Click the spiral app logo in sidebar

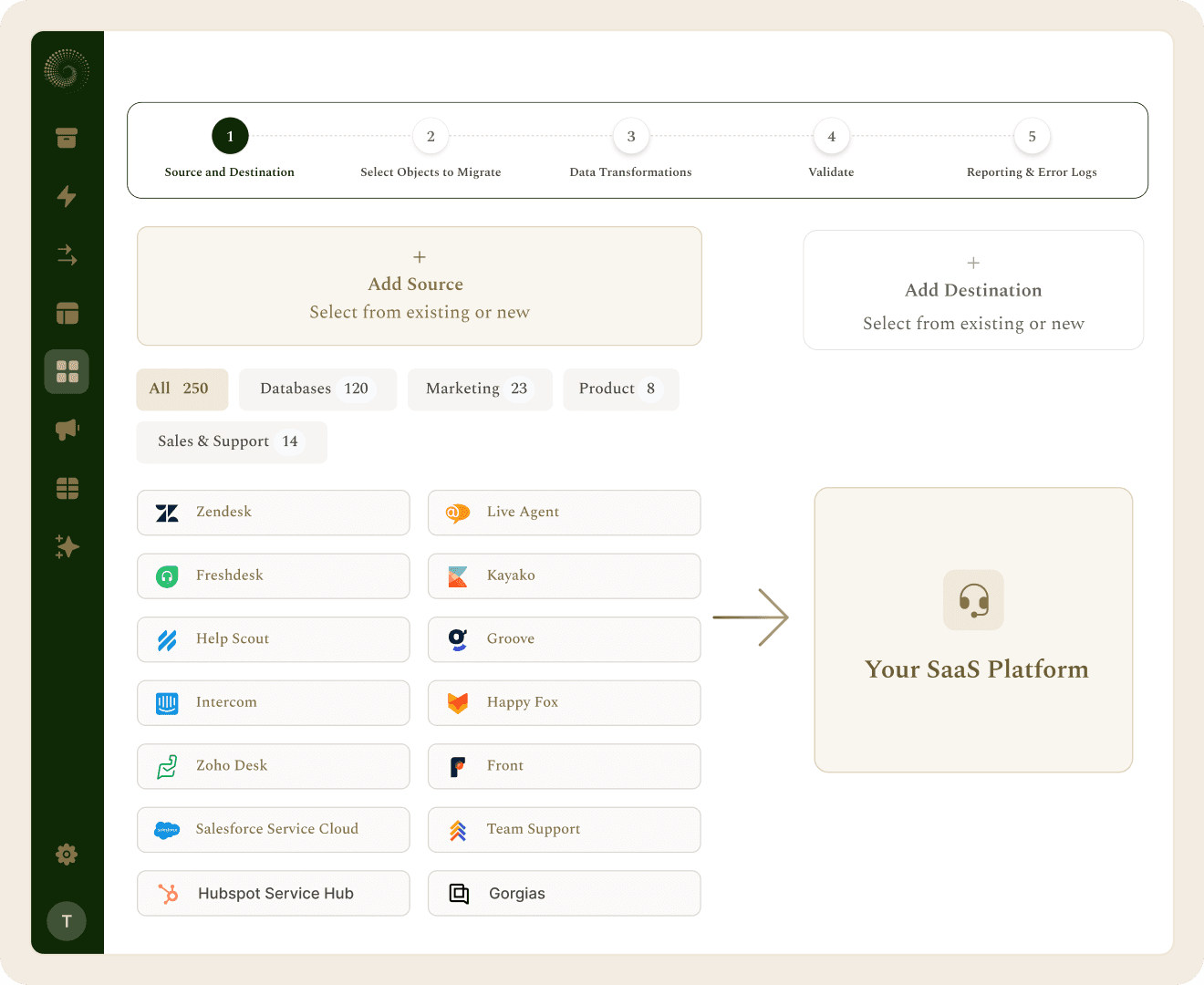point(67,69)
